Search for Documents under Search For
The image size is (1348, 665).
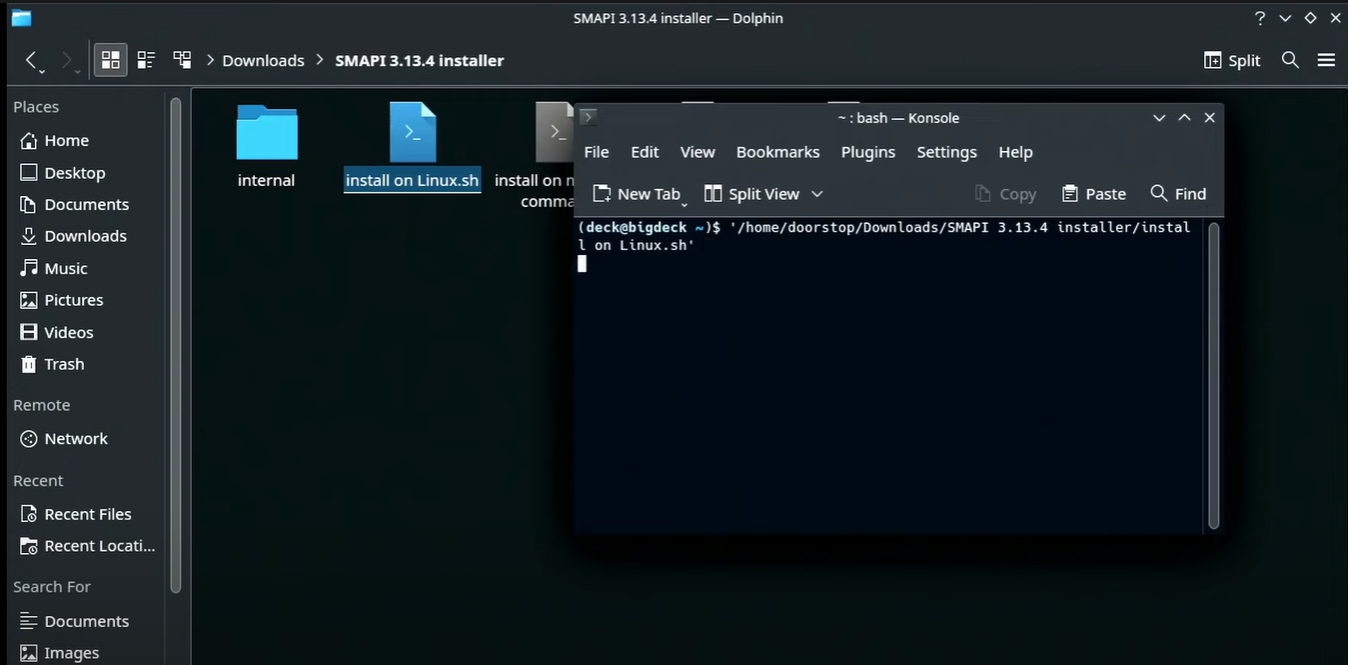[87, 621]
